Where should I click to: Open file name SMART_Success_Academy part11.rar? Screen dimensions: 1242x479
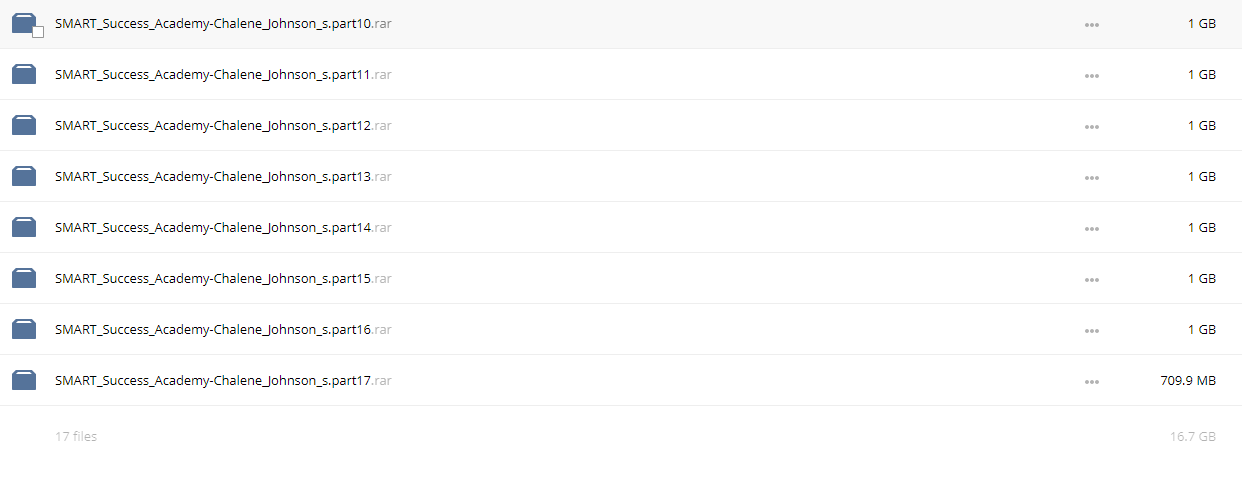223,75
